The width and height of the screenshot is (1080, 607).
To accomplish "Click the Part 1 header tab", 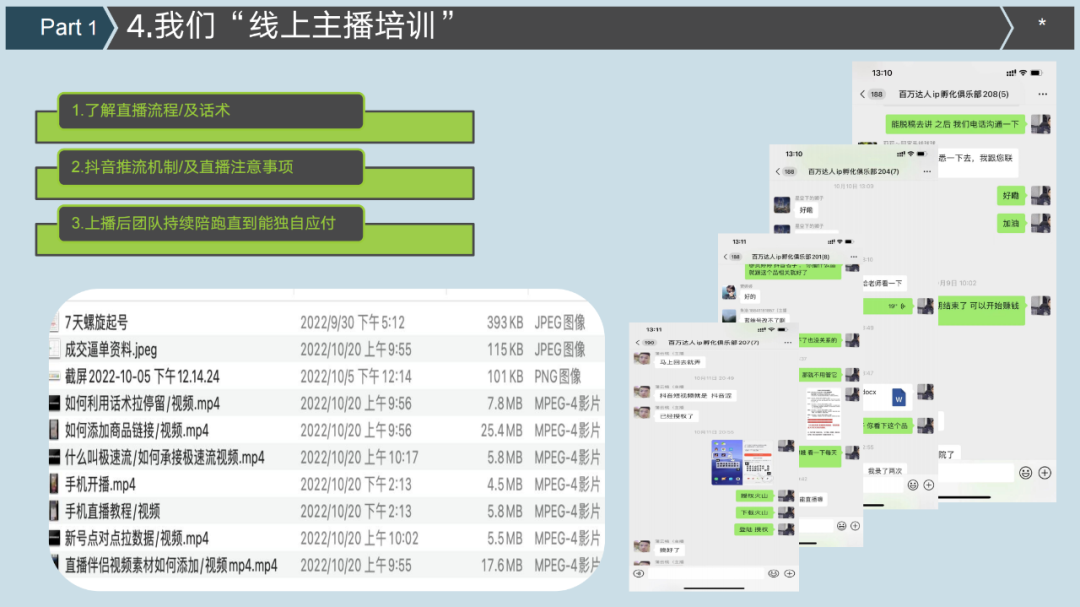I will point(67,27).
